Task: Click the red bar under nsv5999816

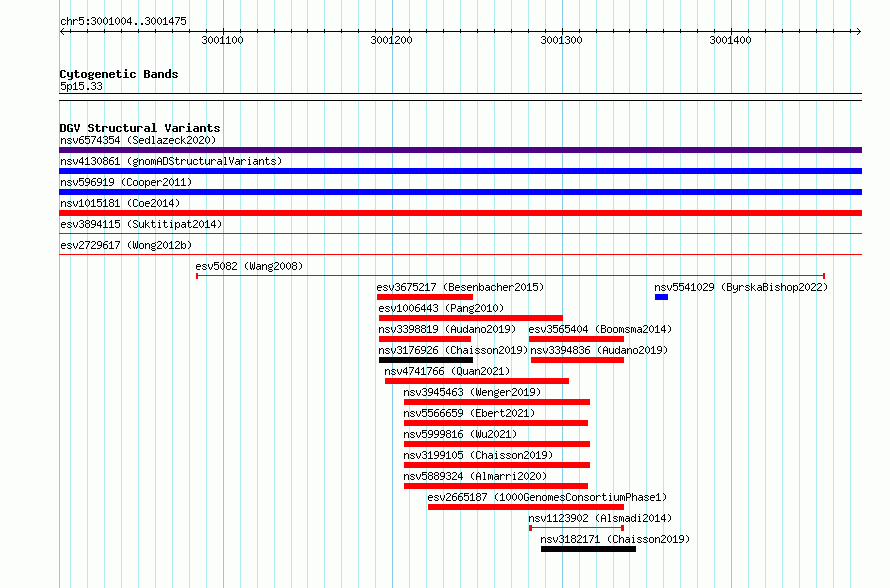Action: click(x=497, y=444)
